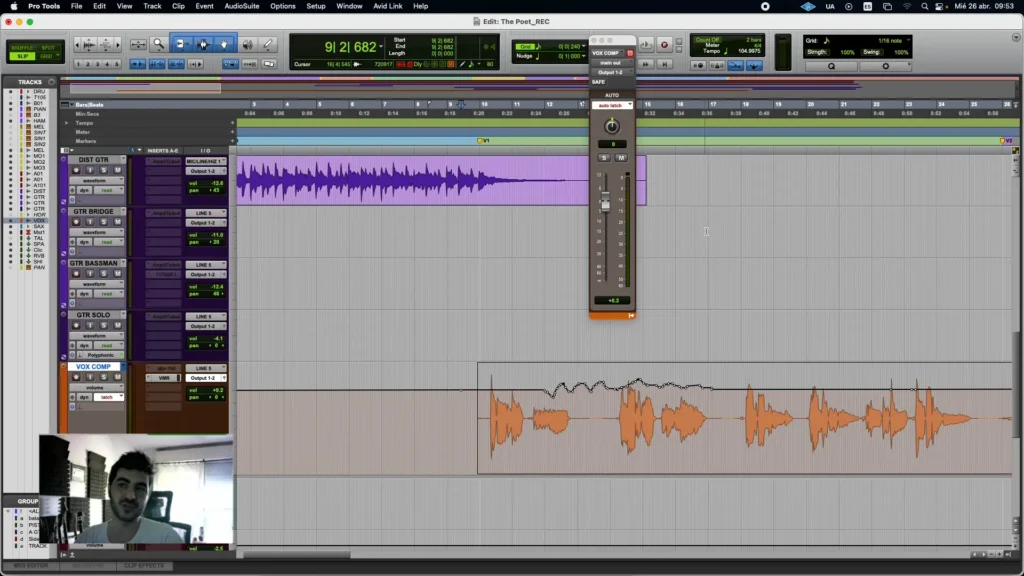The image size is (1024, 576).
Task: Click the V1 marker in Markers ruler
Action: pos(483,140)
